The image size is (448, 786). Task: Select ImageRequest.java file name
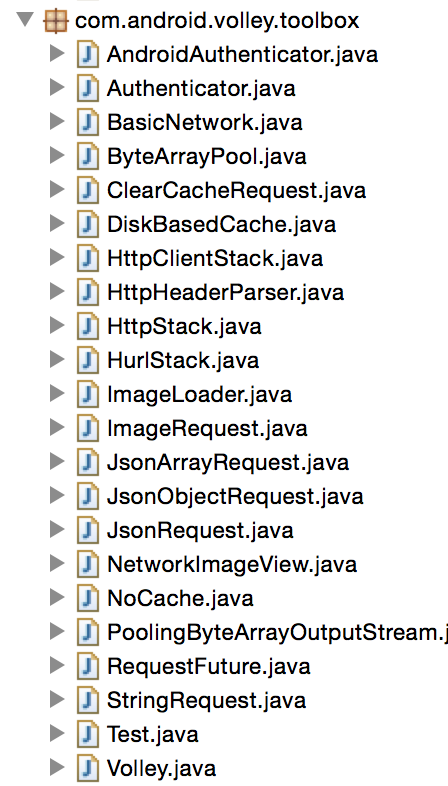[x=207, y=429]
